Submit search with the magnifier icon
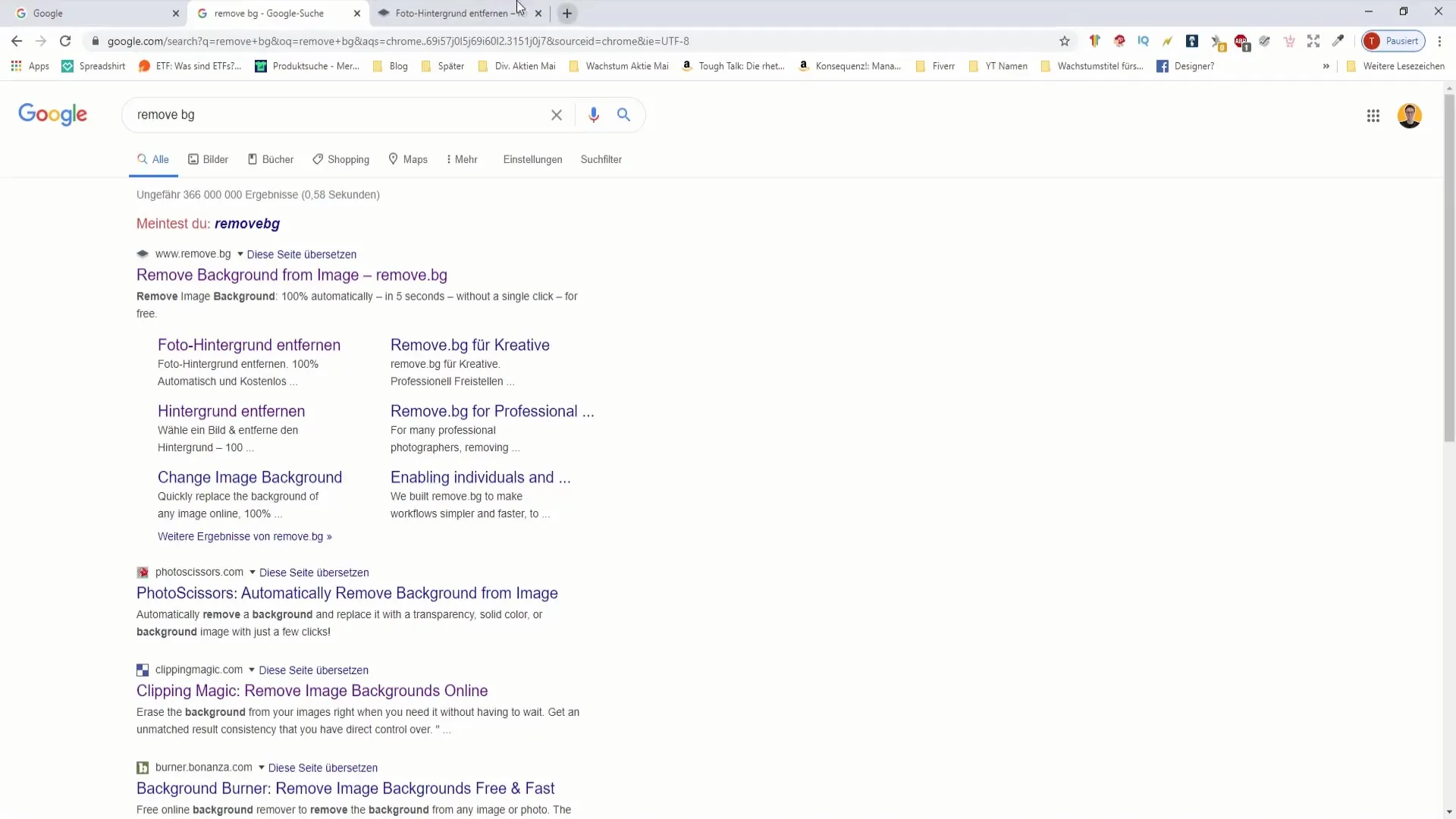 [x=623, y=115]
